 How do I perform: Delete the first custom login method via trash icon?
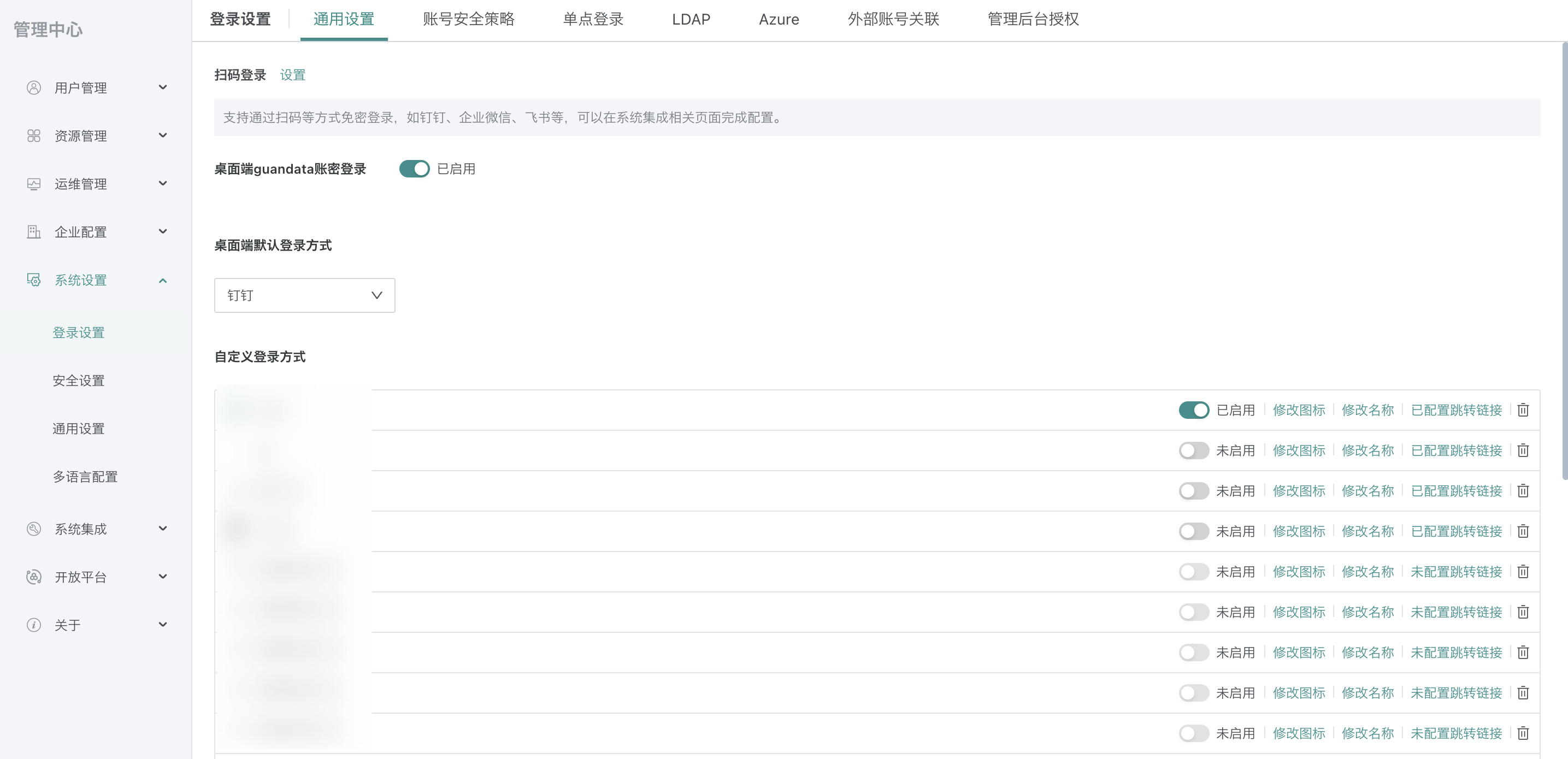1523,410
